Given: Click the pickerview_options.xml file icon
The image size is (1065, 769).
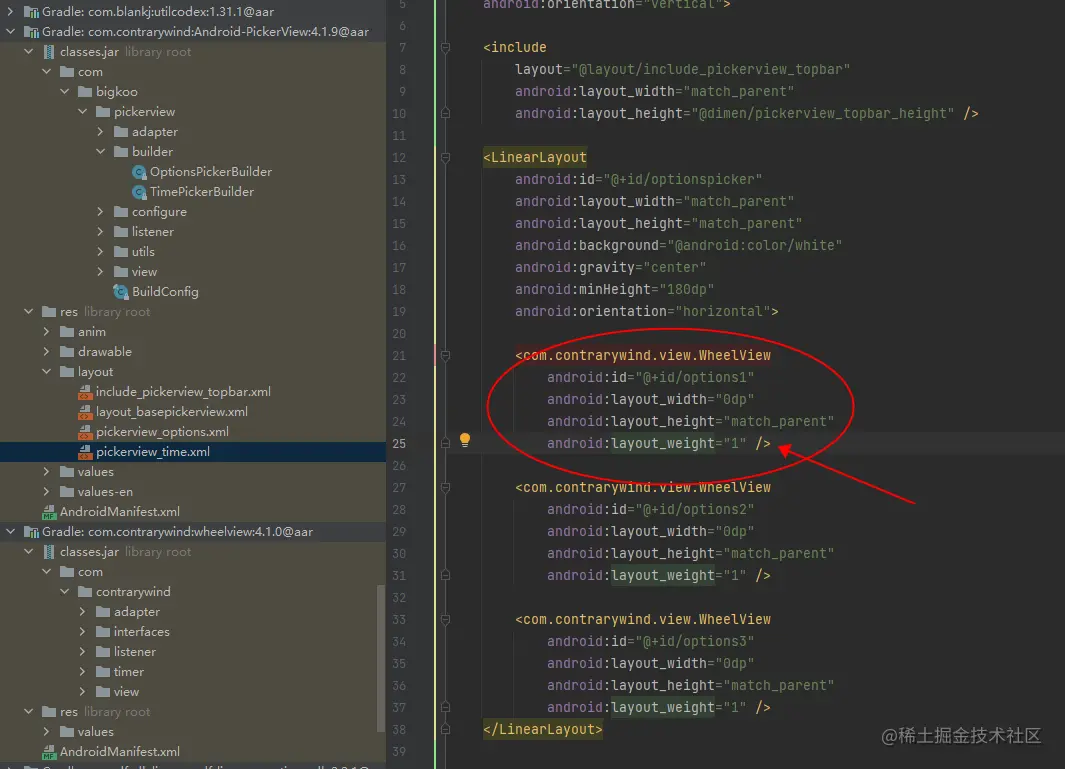Looking at the screenshot, I should 85,432.
